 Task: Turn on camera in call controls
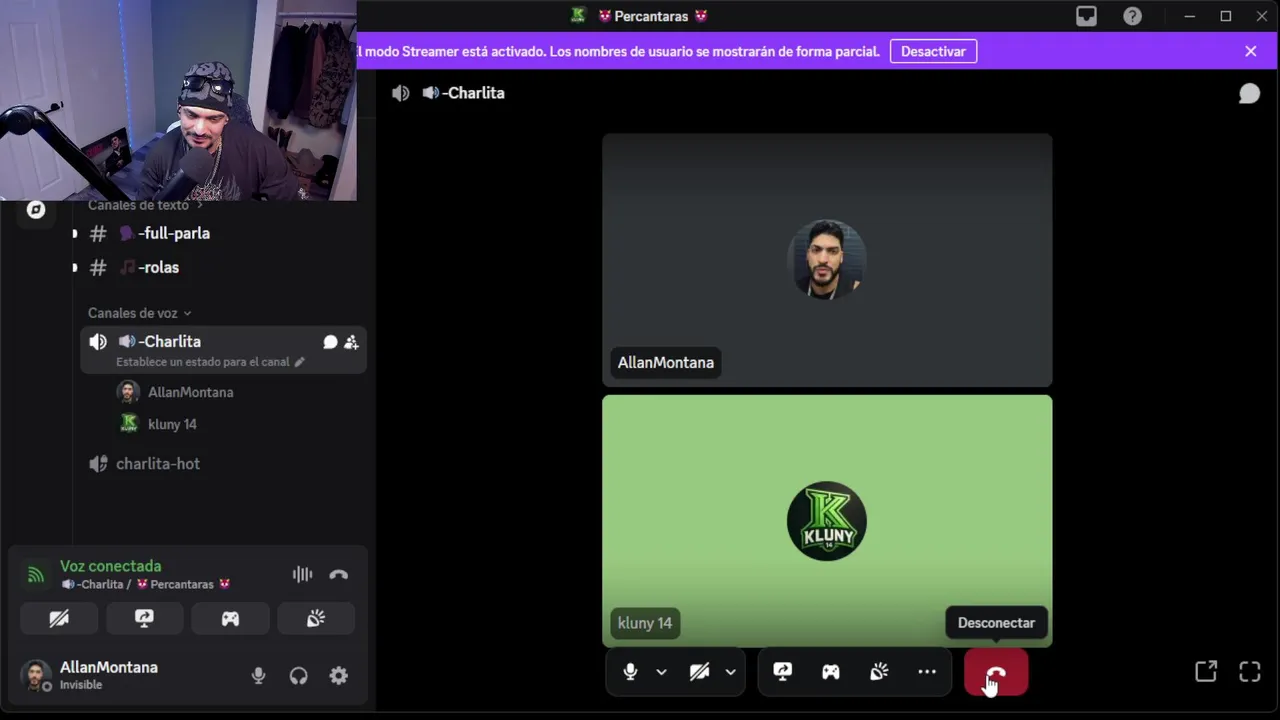click(x=699, y=672)
